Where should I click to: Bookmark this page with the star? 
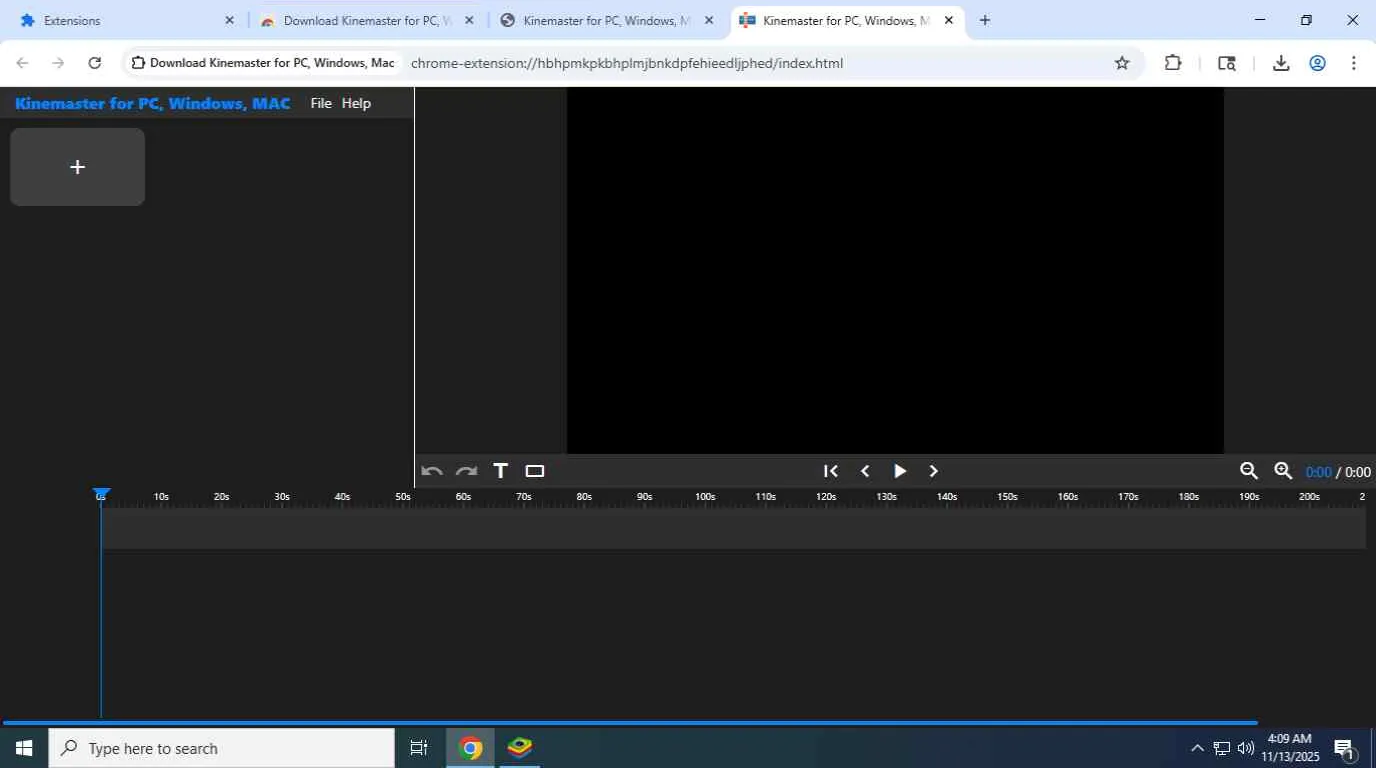tap(1122, 63)
